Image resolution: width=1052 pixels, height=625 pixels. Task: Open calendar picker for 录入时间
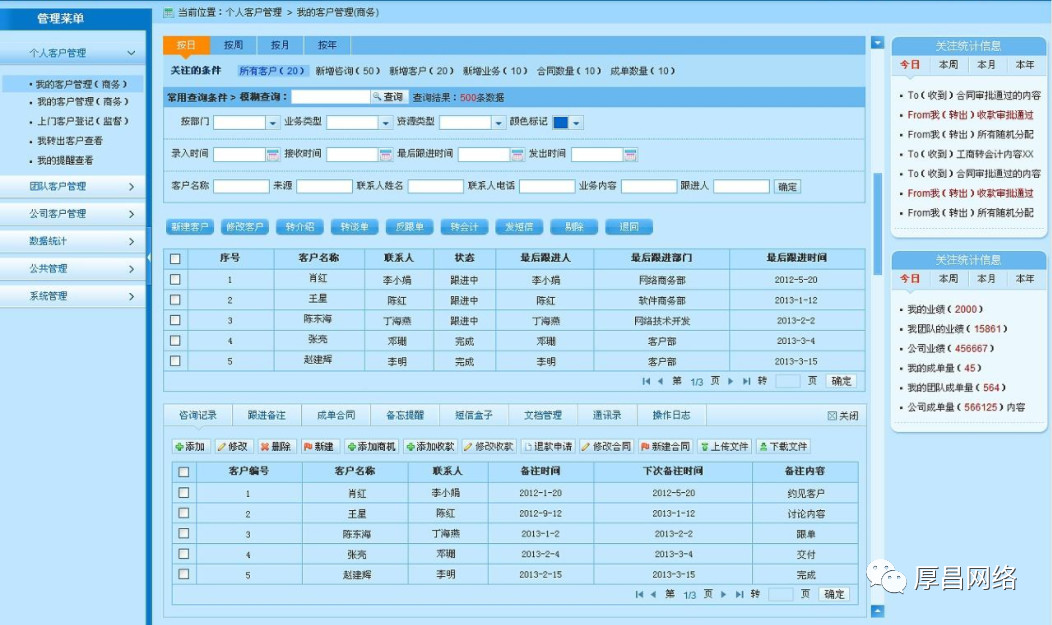272,155
